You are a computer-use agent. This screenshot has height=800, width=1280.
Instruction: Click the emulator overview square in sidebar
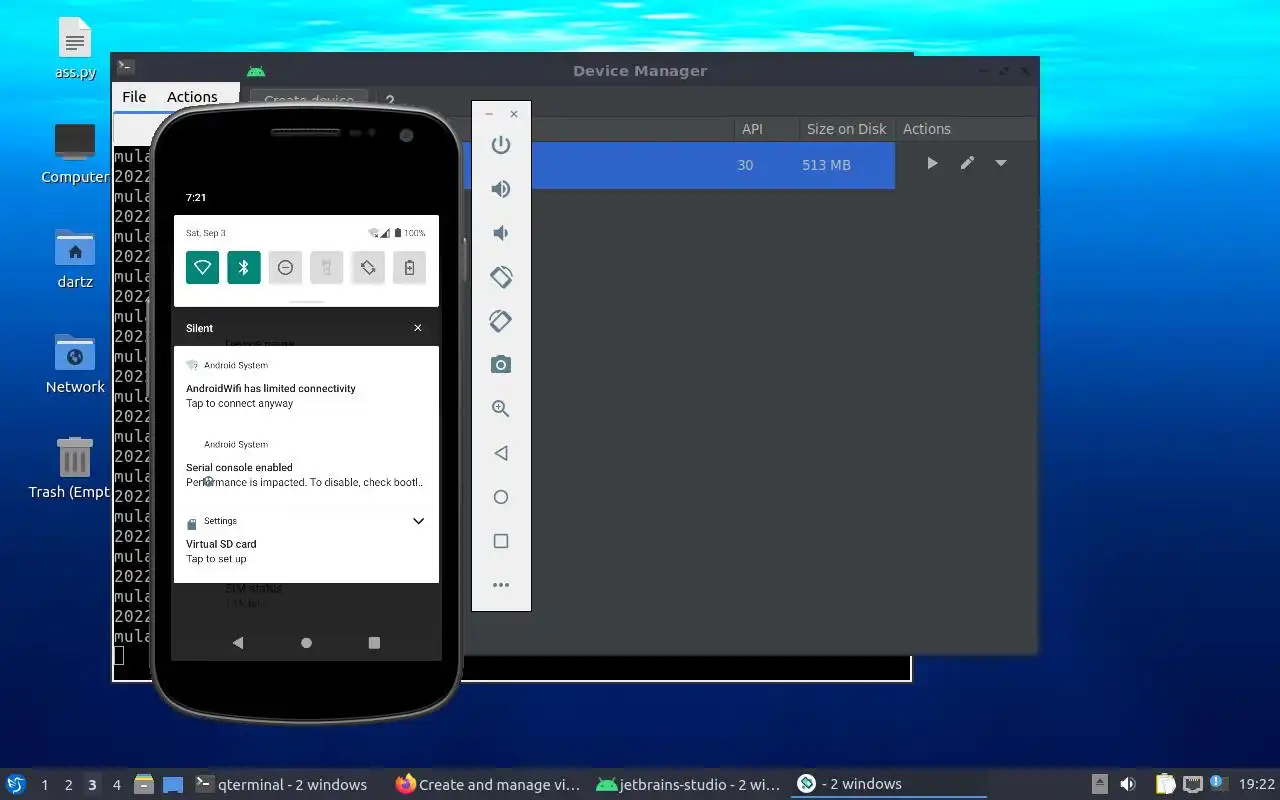click(x=501, y=541)
